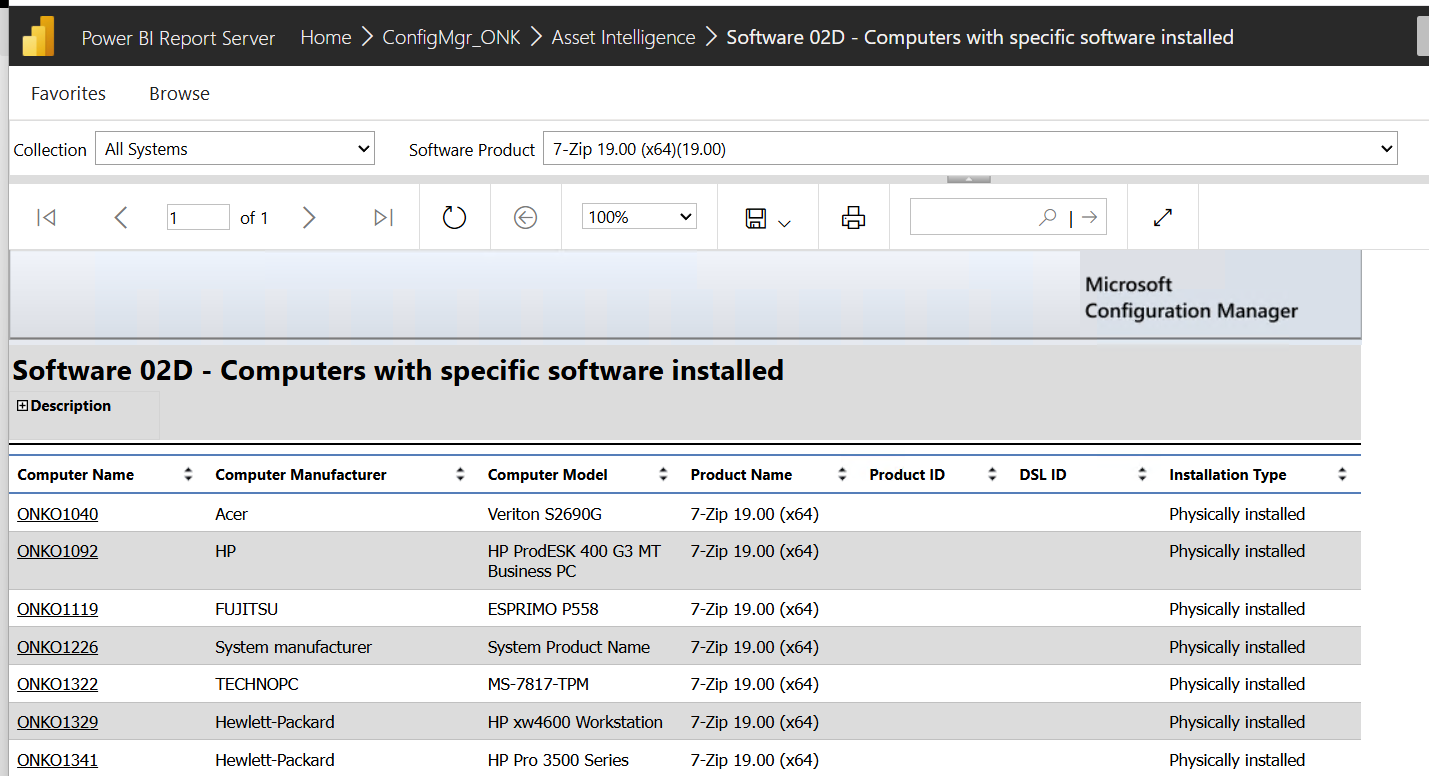Viewport: 1429px width, 776px height.
Task: Find next search result arrow
Action: click(1089, 217)
